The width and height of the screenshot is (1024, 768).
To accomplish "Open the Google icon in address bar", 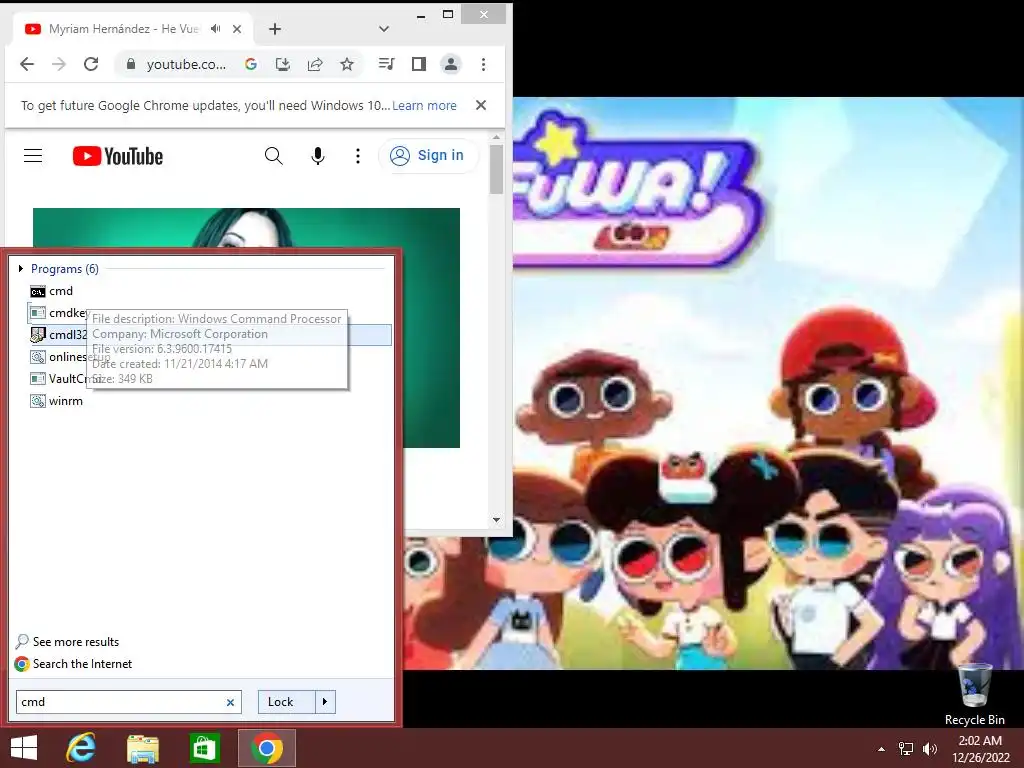I will click(x=251, y=64).
